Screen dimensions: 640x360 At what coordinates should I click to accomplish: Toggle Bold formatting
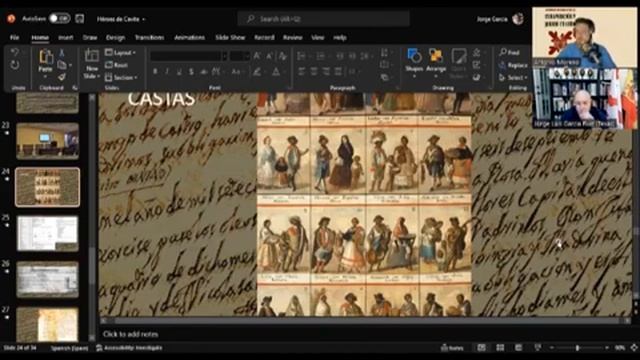[155, 72]
